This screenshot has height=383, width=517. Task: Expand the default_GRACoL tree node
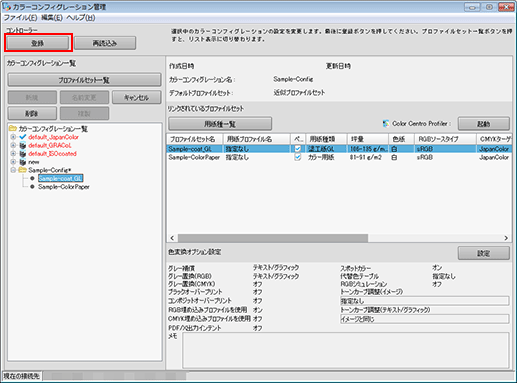click(13, 145)
